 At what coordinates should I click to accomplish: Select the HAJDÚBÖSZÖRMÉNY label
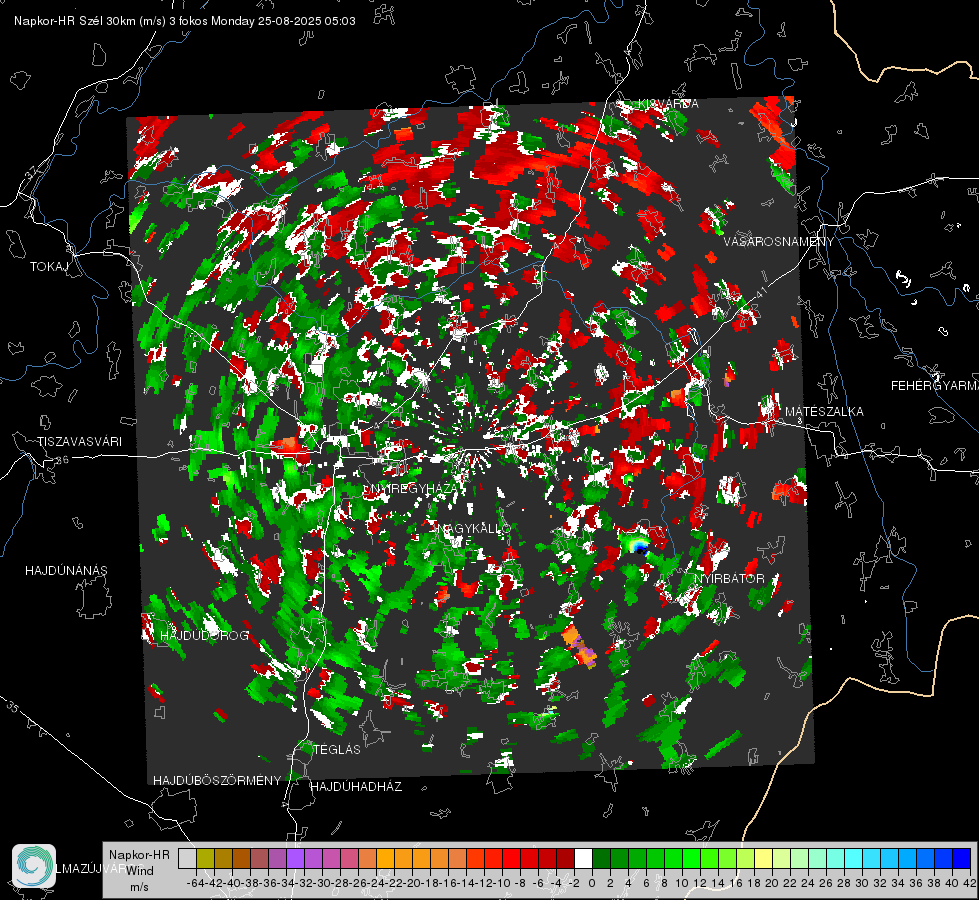coord(217,781)
